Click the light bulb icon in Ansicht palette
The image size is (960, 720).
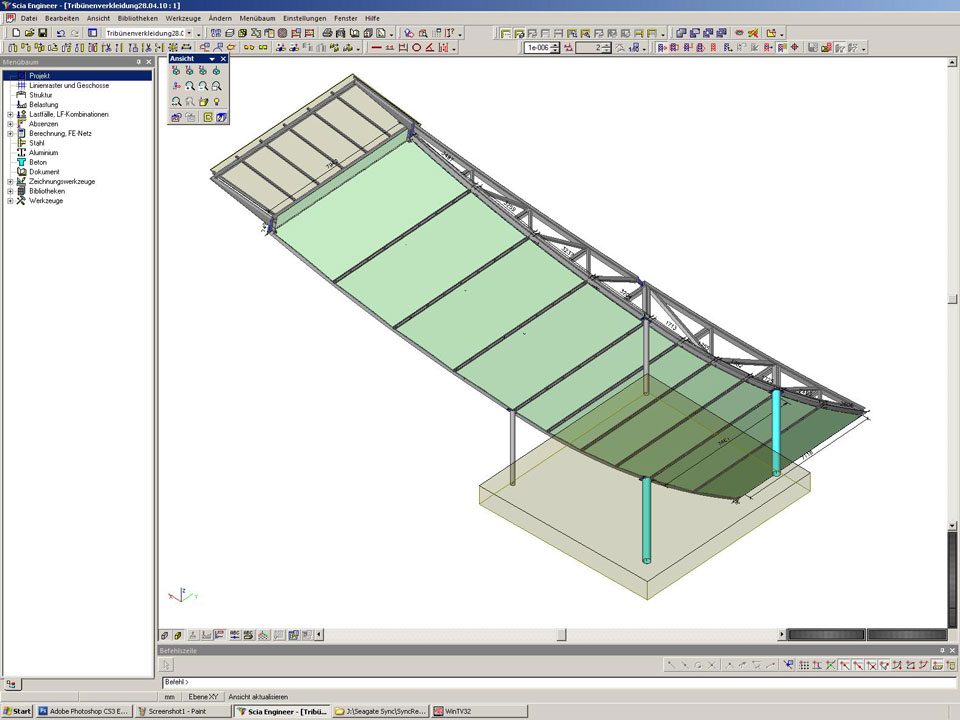[x=216, y=101]
